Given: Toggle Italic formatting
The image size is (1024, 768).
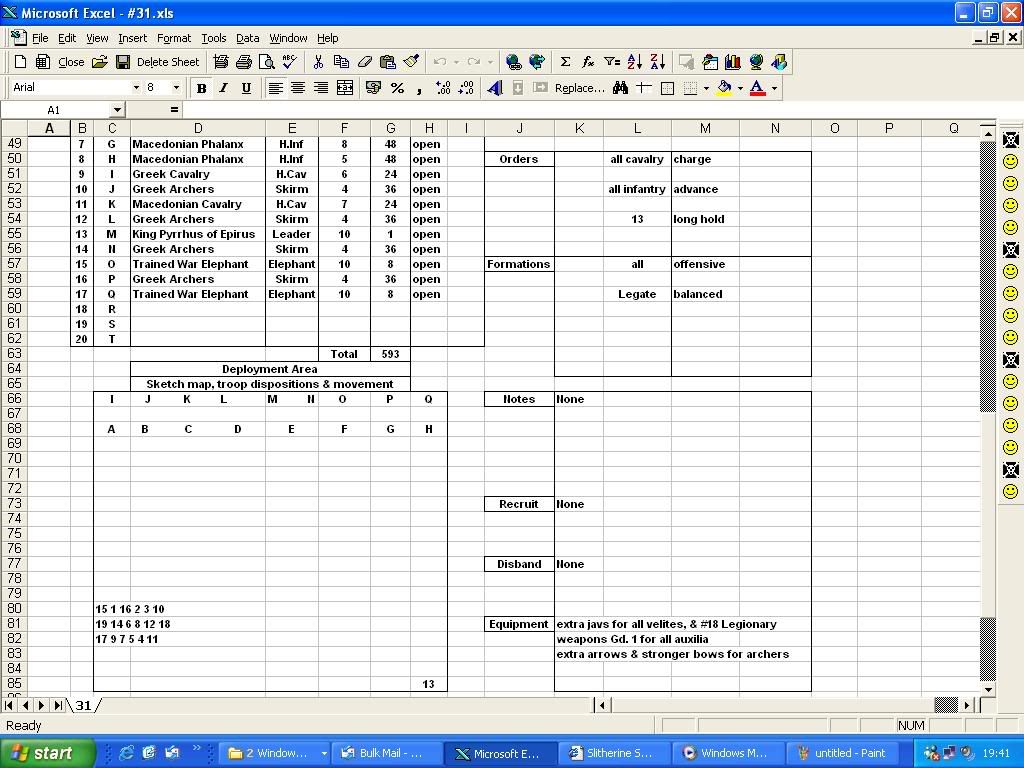Looking at the screenshot, I should coord(223,88).
